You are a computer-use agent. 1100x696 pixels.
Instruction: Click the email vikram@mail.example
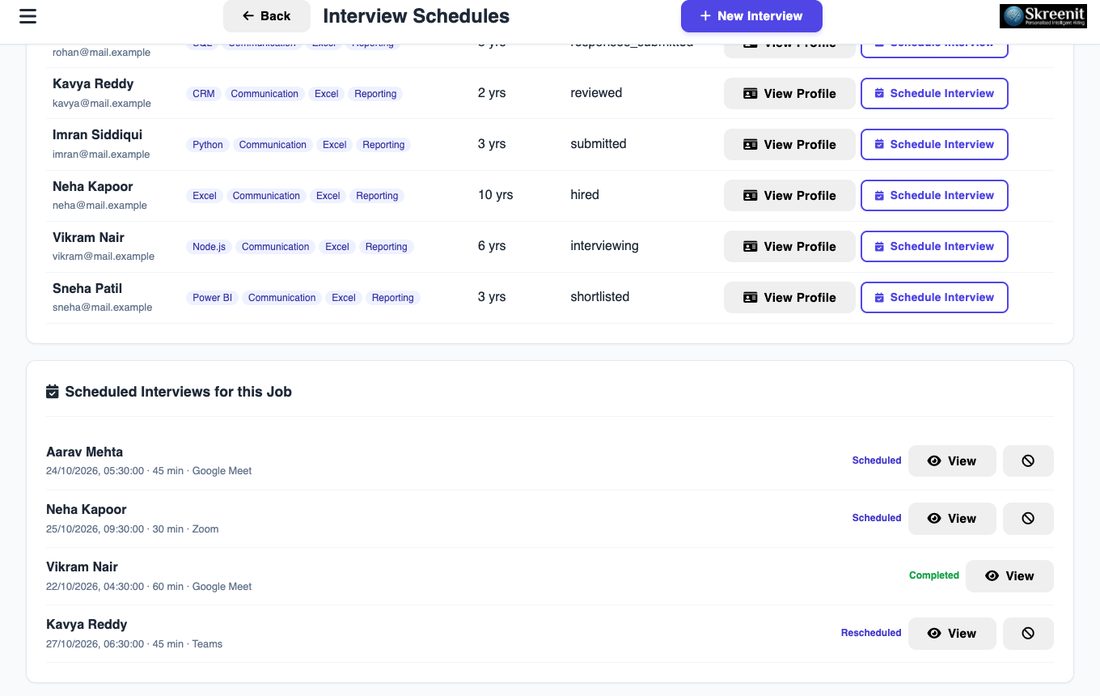(x=103, y=256)
